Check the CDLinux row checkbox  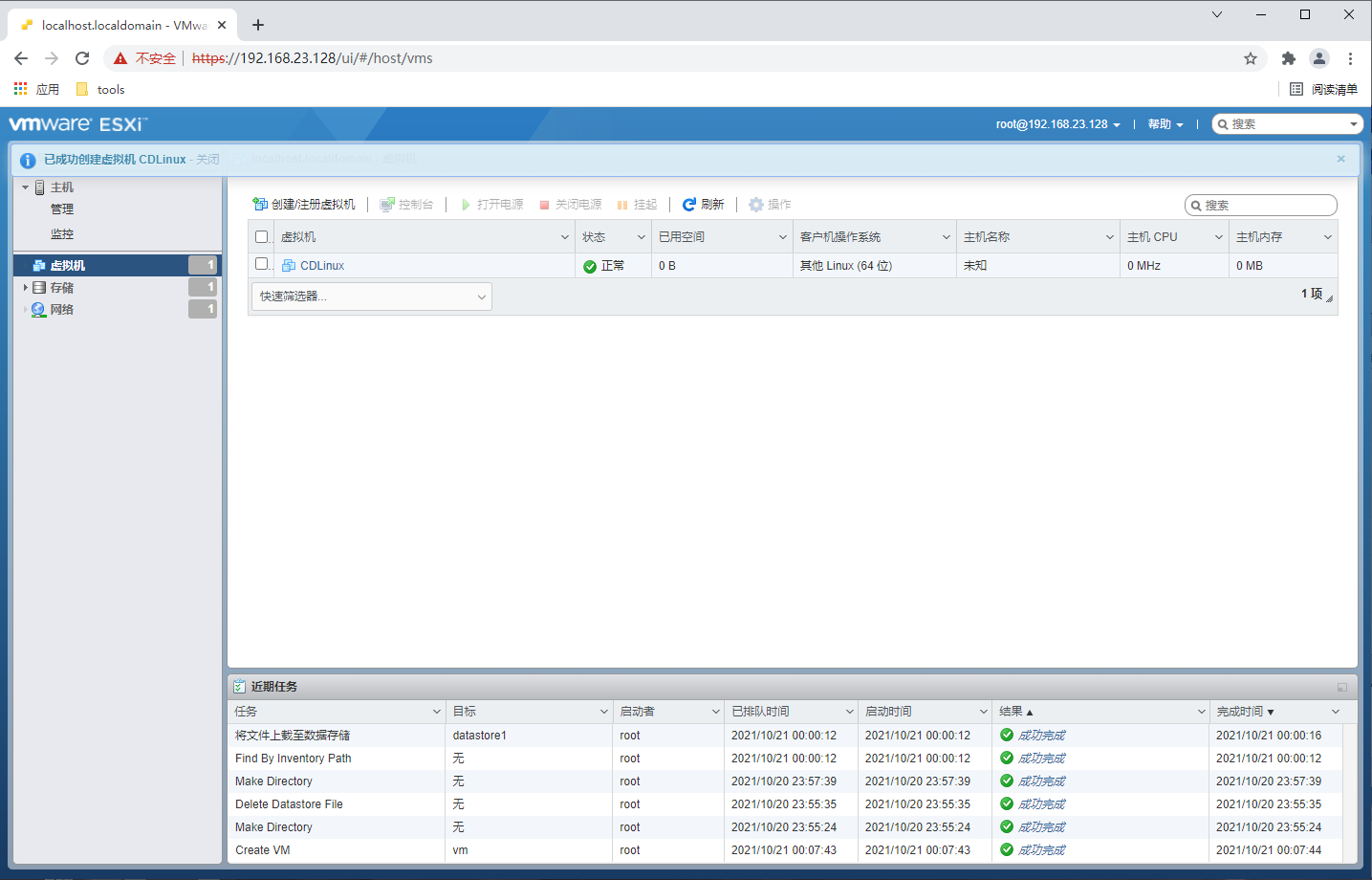pos(262,264)
